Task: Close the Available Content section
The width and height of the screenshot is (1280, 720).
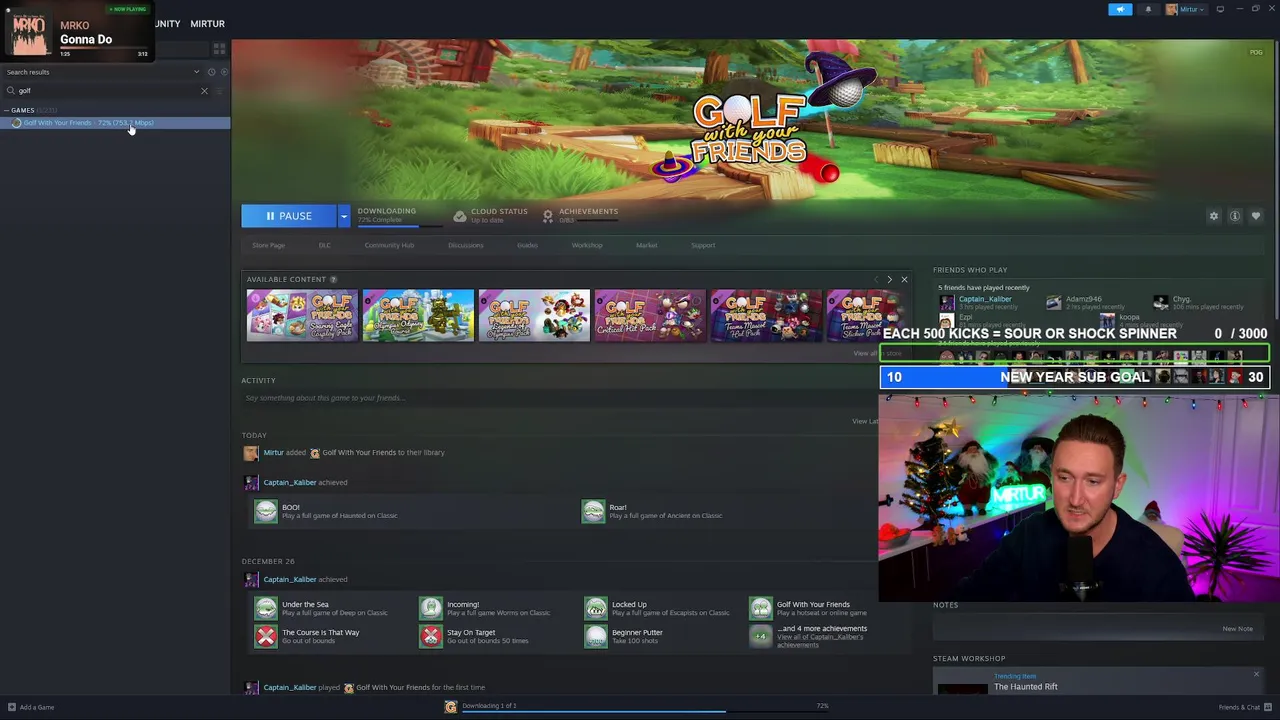Action: coord(904,279)
